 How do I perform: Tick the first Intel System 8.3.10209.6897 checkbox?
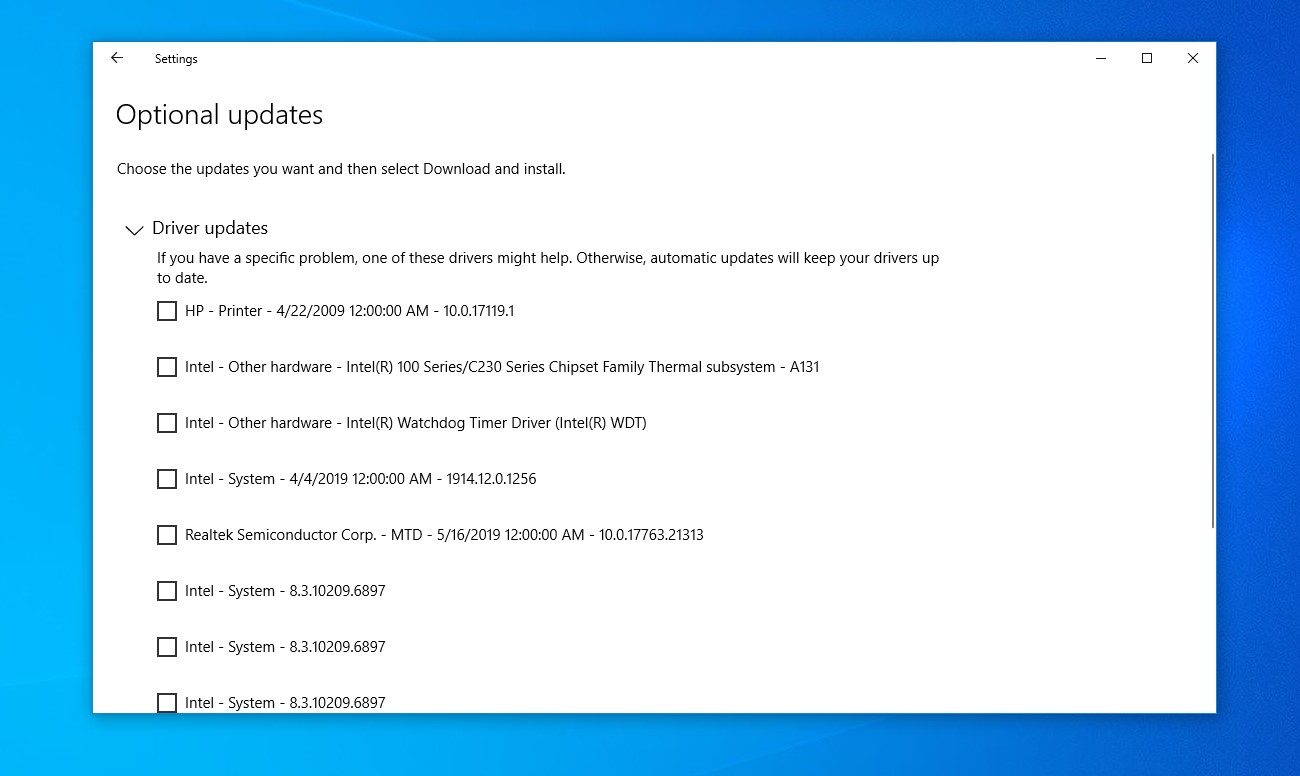[167, 591]
